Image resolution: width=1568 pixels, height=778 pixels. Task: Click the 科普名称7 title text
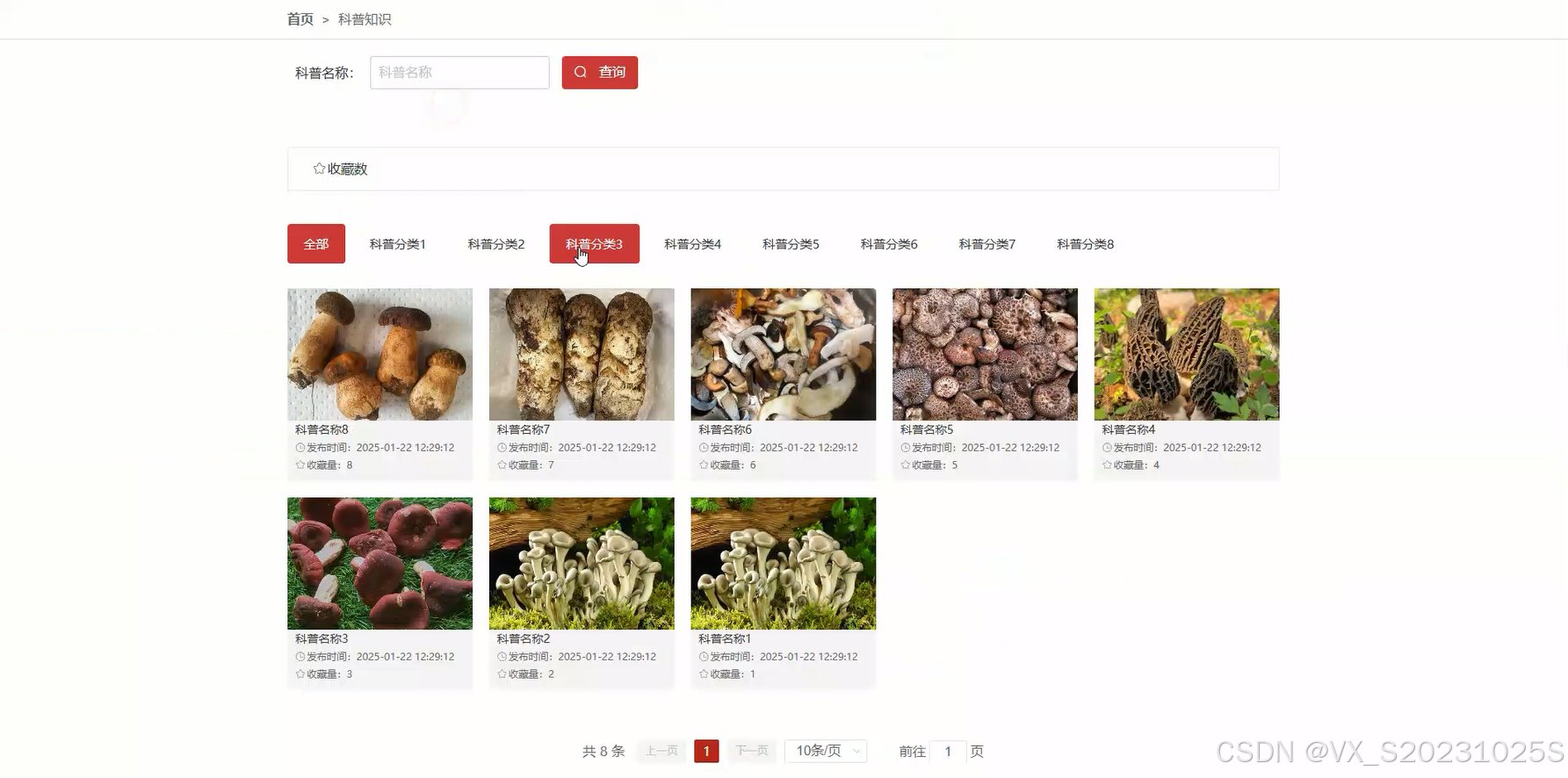click(524, 429)
